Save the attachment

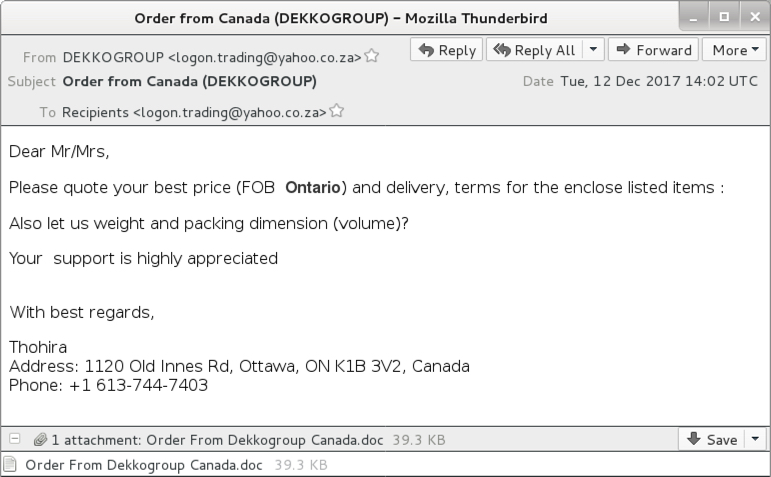(x=712, y=439)
